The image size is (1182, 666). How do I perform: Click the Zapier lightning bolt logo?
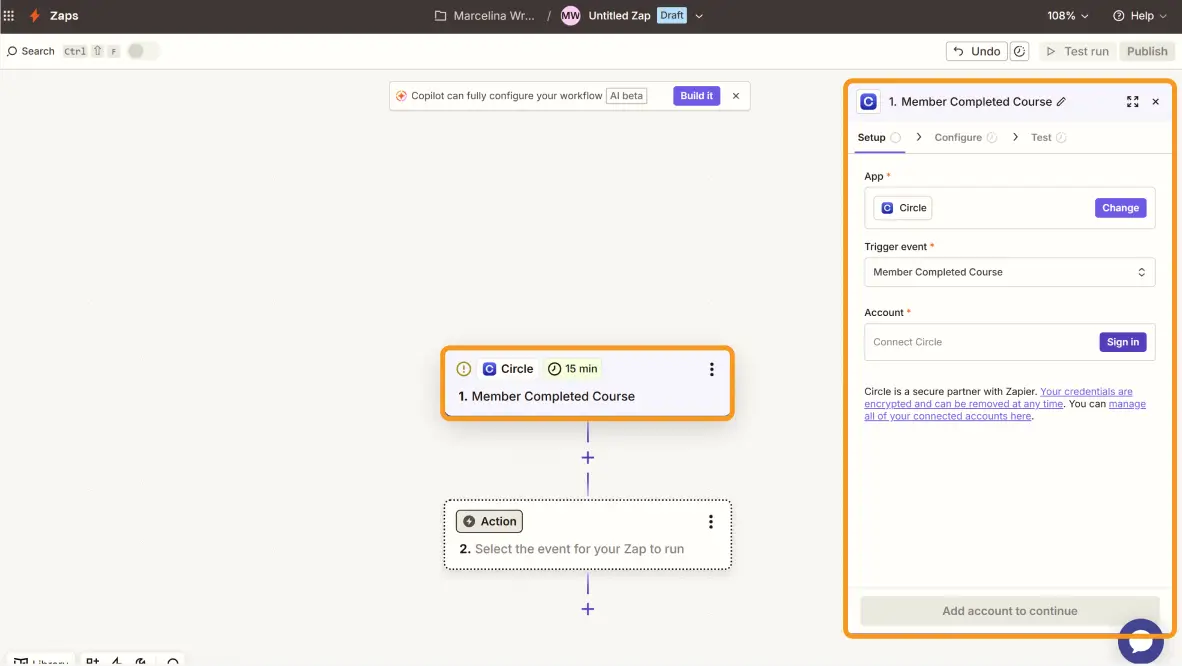point(35,15)
